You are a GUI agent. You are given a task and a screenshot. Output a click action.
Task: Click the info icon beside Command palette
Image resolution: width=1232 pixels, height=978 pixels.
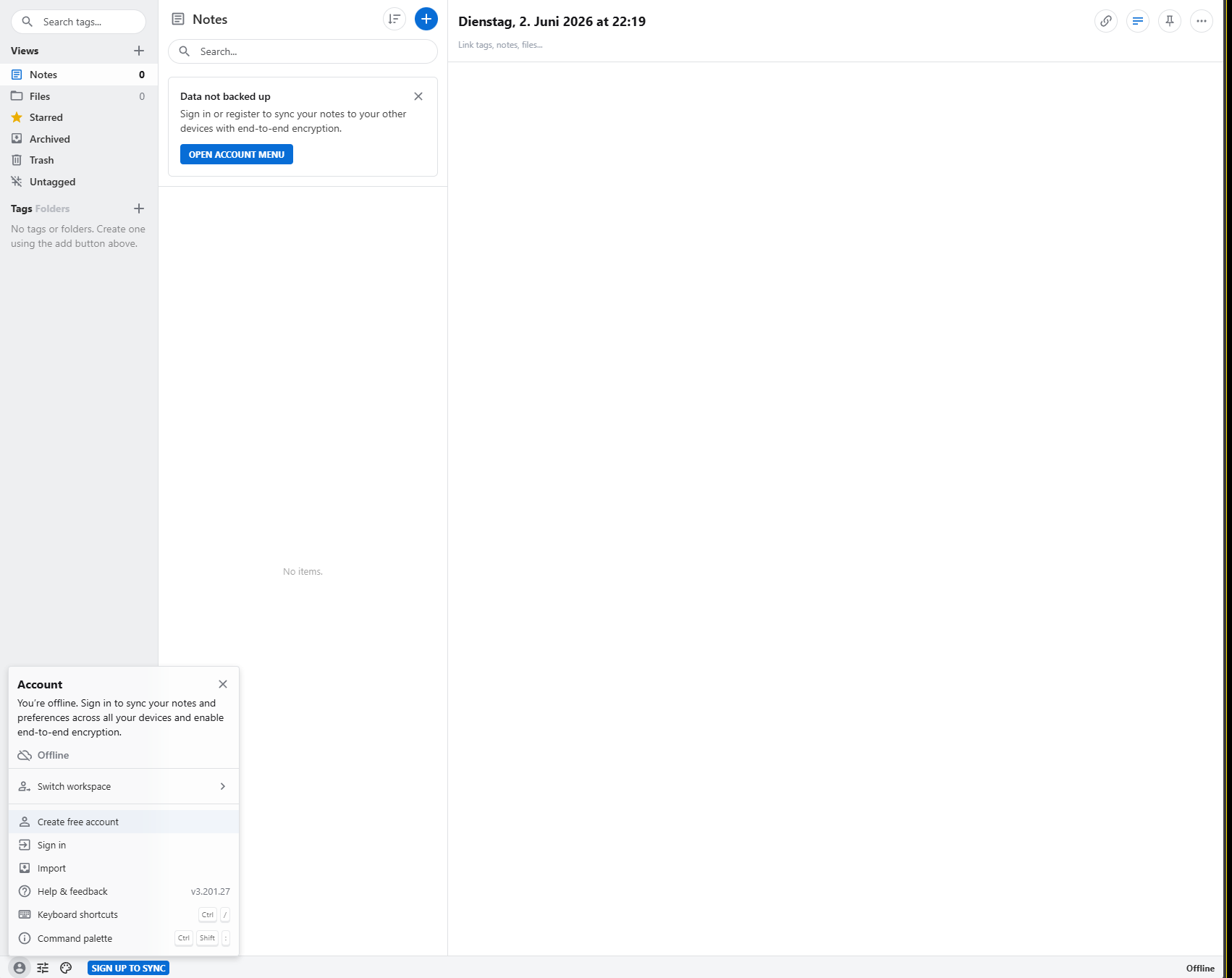25,938
